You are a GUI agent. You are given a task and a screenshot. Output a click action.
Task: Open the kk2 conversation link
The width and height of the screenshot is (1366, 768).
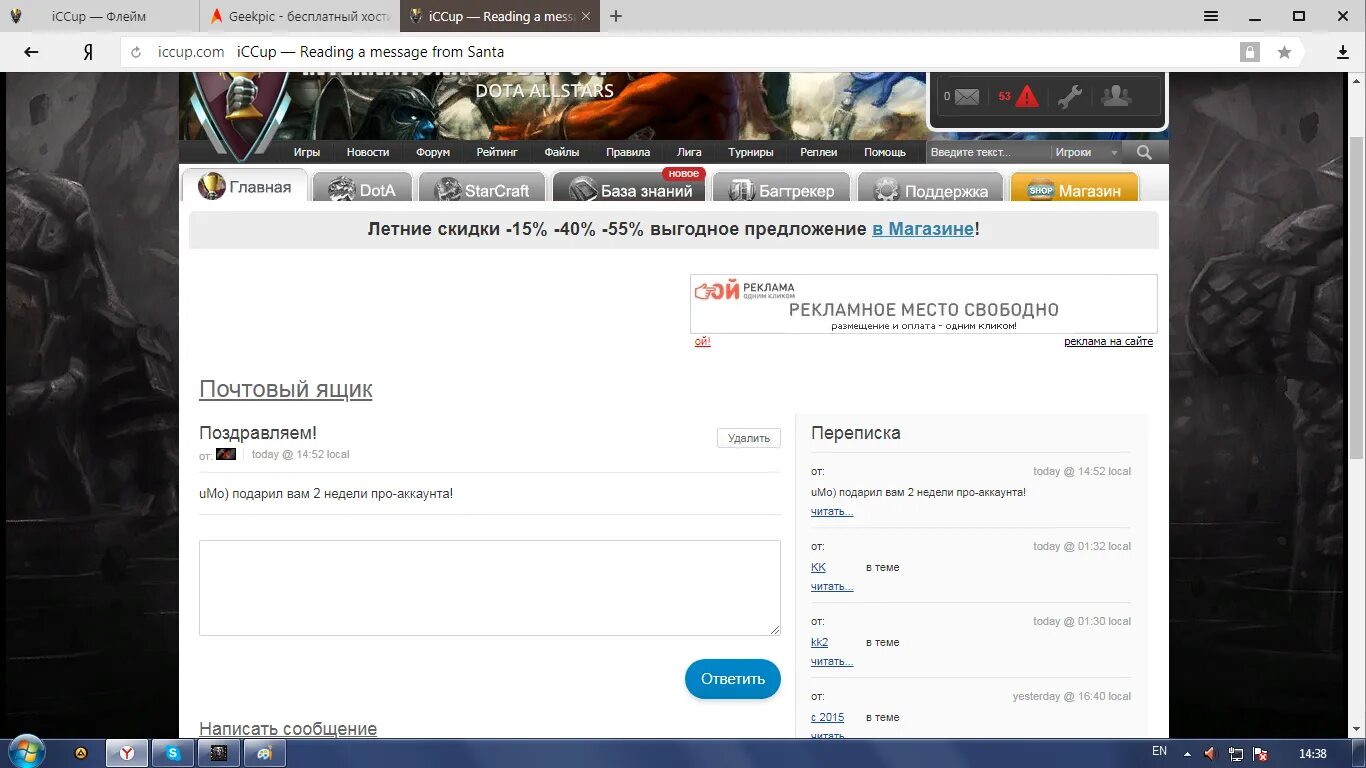[x=820, y=642]
